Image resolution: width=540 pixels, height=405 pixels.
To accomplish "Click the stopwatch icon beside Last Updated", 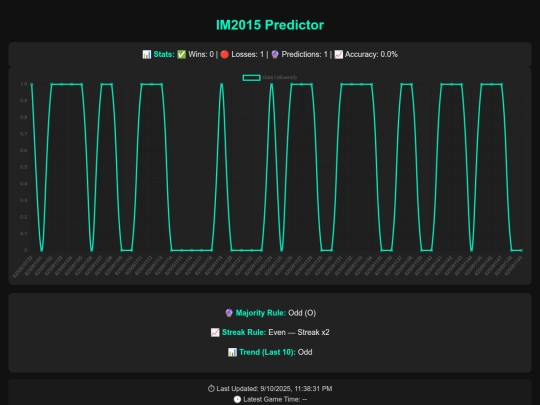I will (x=211, y=388).
